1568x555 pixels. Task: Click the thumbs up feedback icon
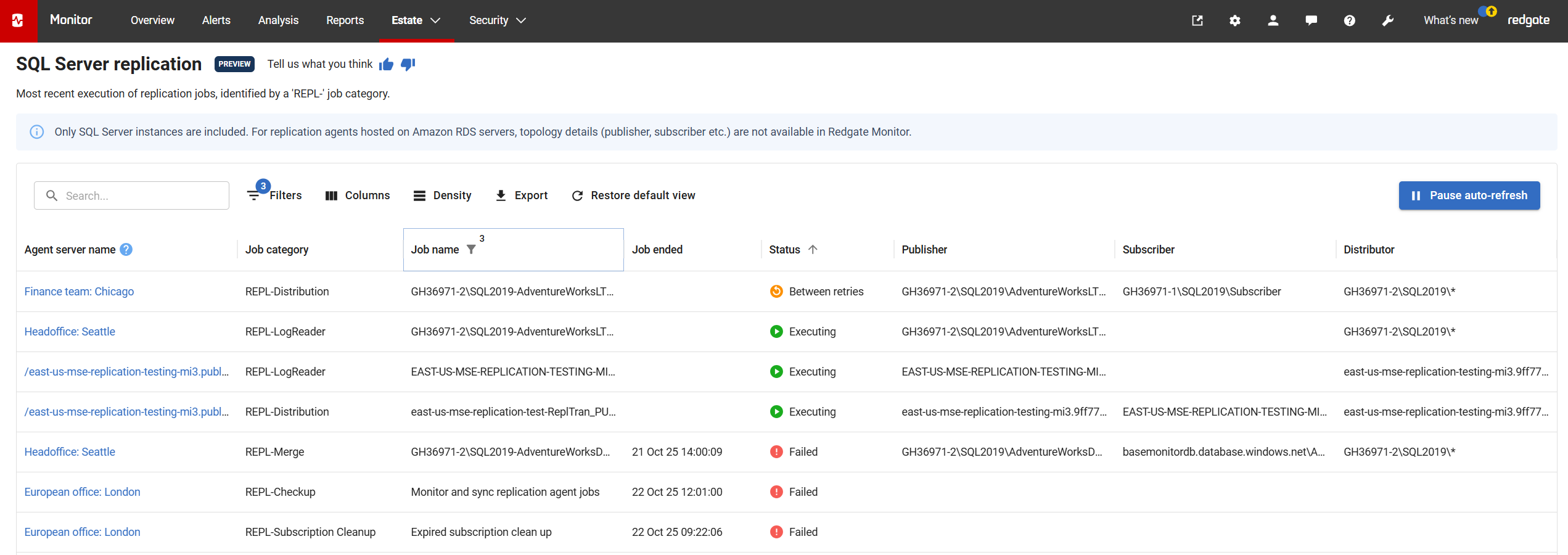386,64
